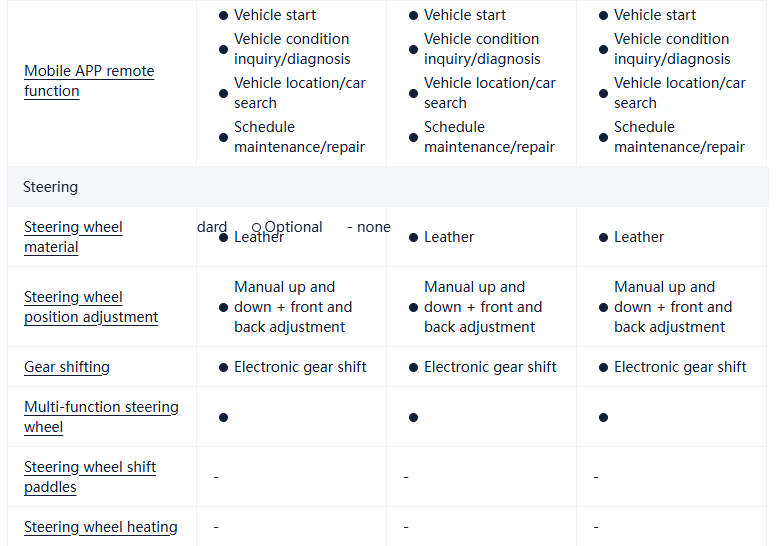Click the Optional legend circle icon
The width and height of the screenshot is (778, 546).
[257, 228]
